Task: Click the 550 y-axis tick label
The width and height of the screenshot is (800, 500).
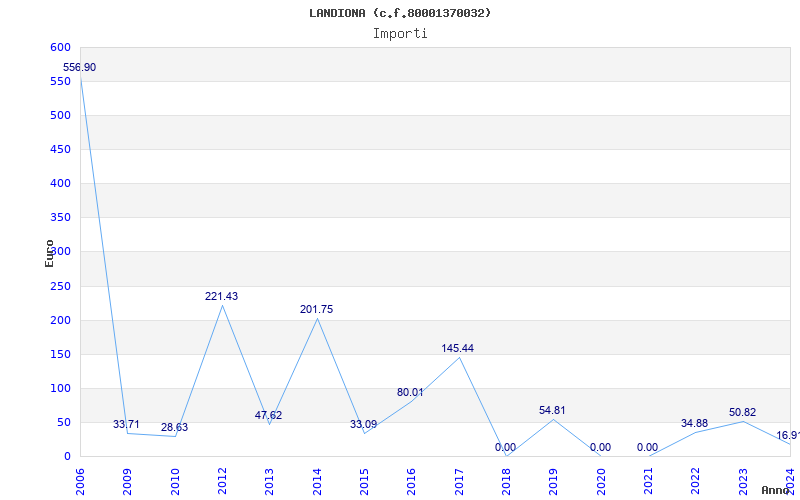Action: pyautogui.click(x=60, y=82)
